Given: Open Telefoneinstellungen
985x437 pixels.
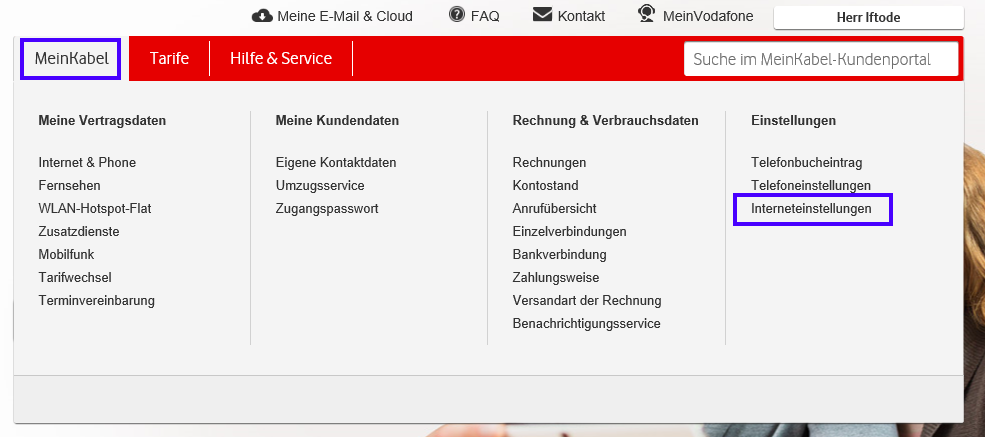Looking at the screenshot, I should pyautogui.click(x=811, y=186).
